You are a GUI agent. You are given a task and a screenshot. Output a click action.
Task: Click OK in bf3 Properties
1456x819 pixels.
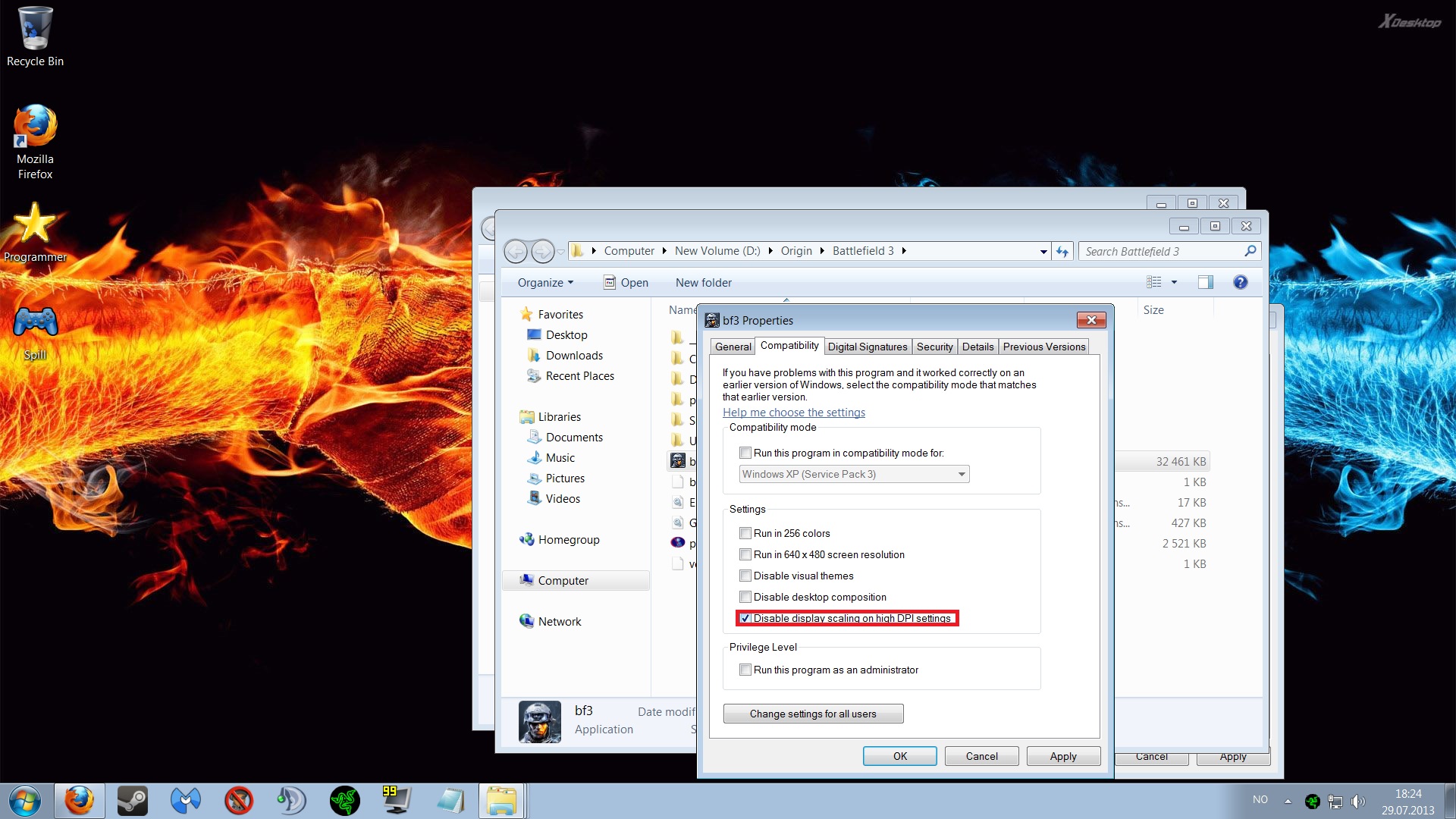tap(899, 756)
